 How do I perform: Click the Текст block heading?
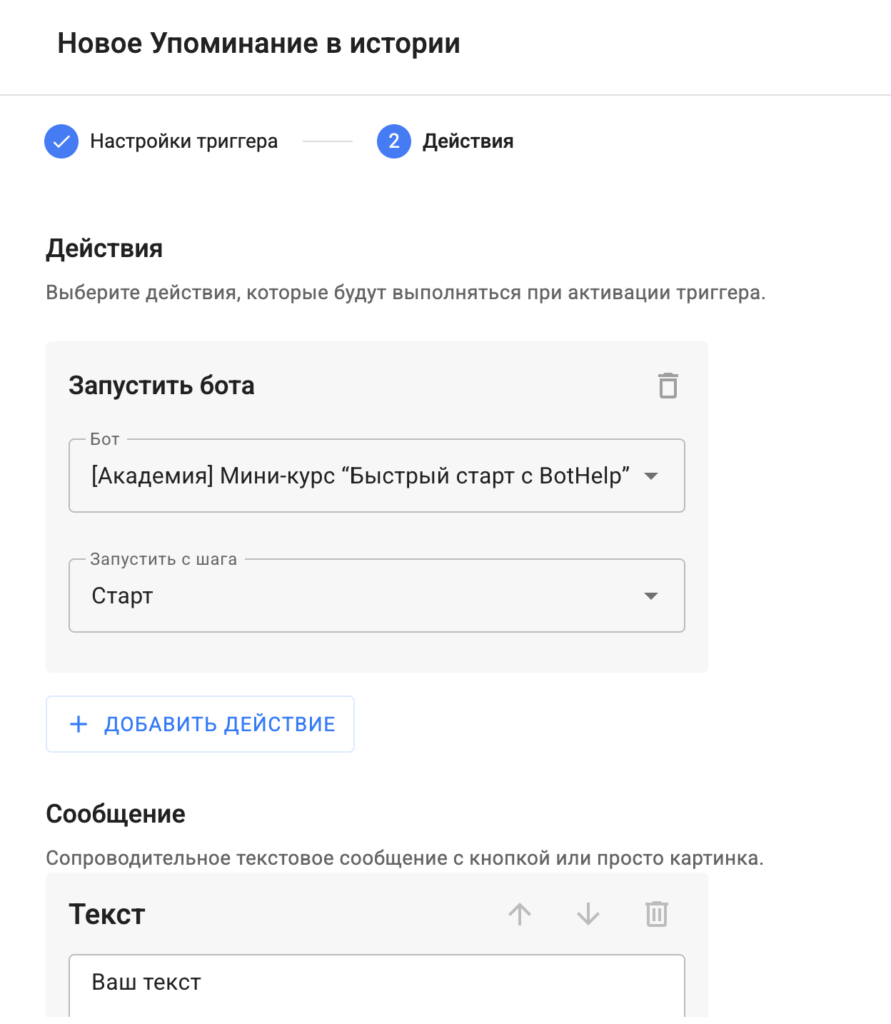coord(107,914)
